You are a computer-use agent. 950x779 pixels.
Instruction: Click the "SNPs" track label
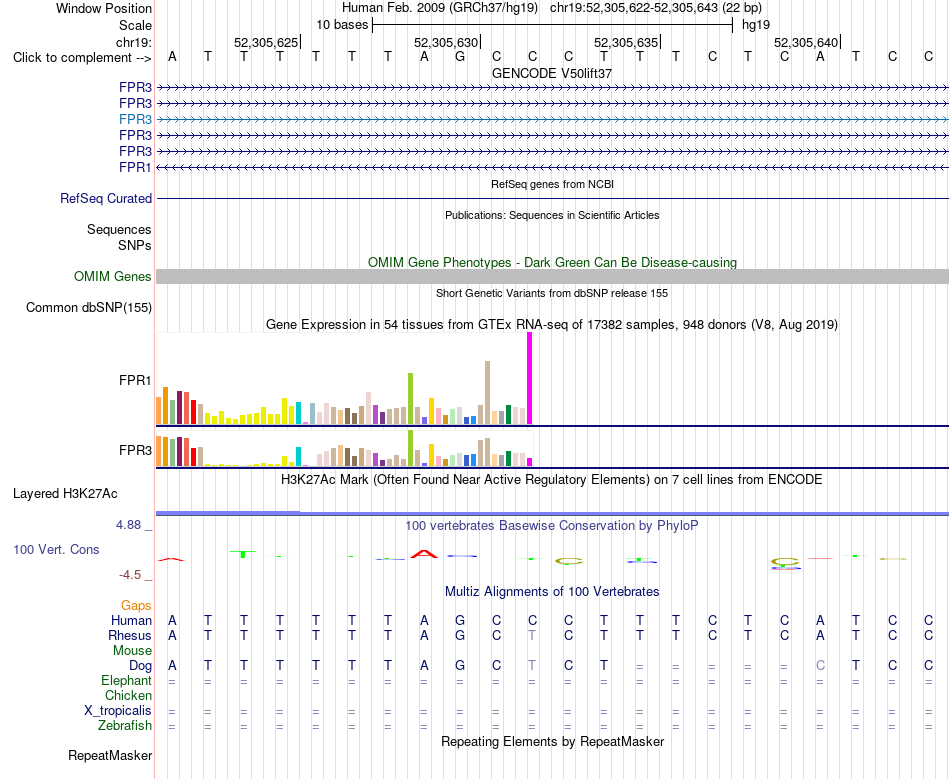(135, 245)
